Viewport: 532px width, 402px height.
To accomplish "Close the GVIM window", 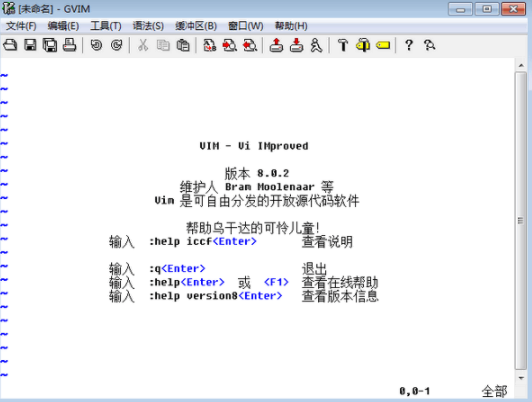I will click(513, 9).
